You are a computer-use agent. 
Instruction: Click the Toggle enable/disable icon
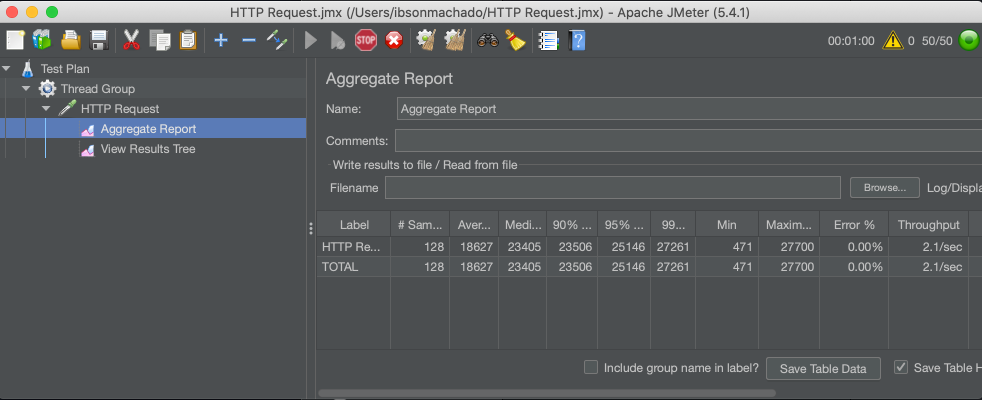(x=277, y=41)
